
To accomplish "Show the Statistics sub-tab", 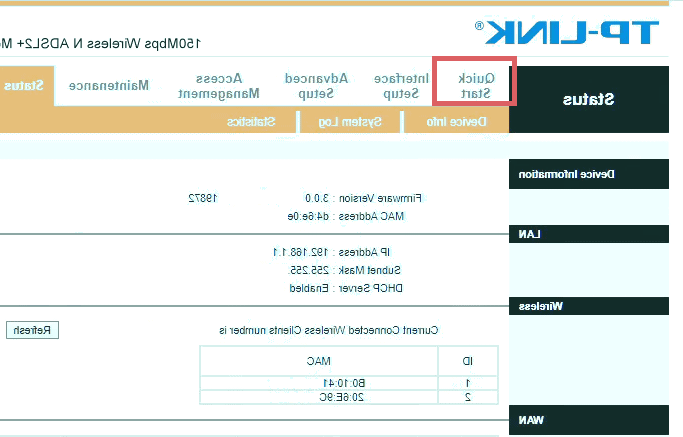I will 250,121.
